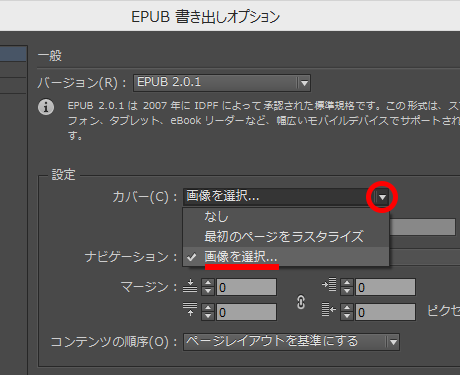The width and height of the screenshot is (460, 375).
Task: Click the top margin icon
Action: (190, 286)
